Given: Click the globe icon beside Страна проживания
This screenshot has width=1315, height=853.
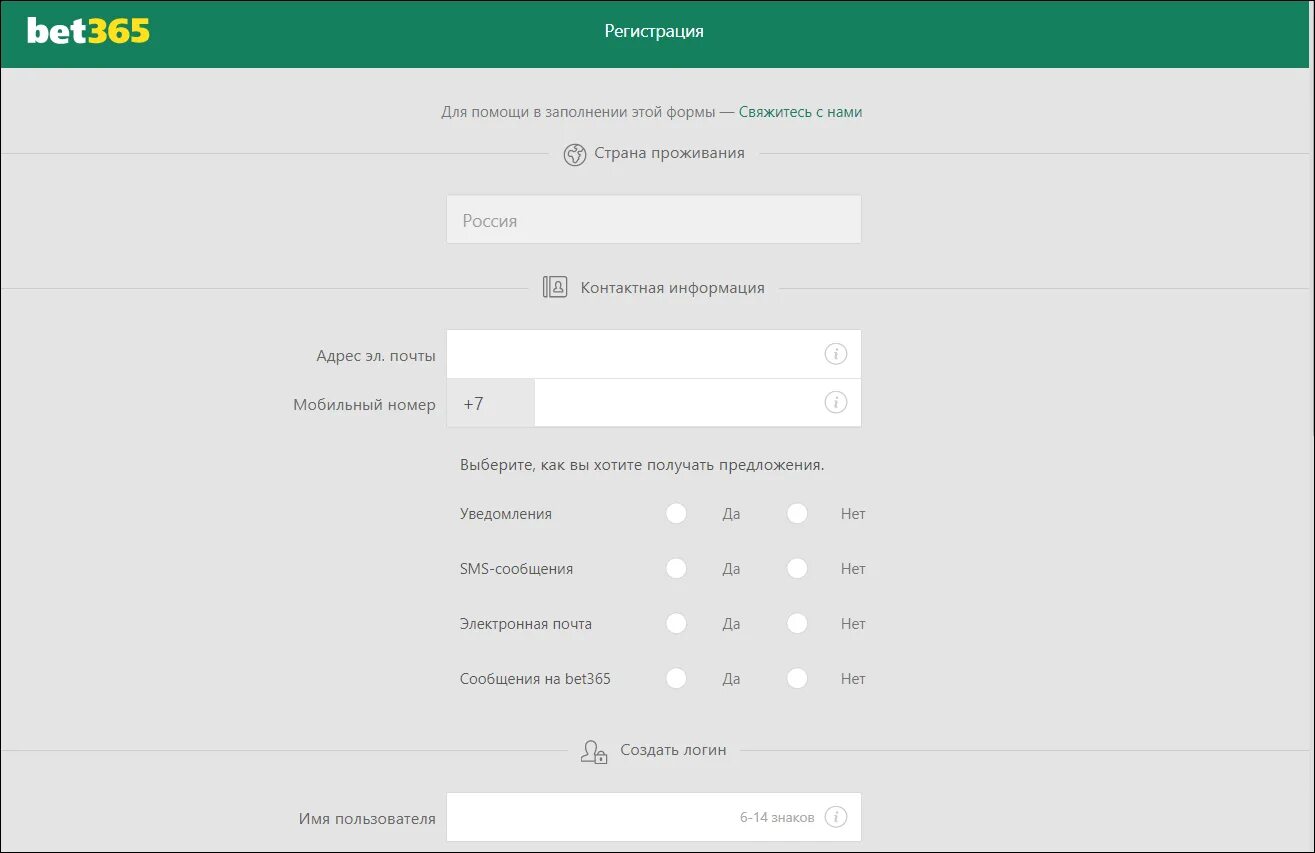Looking at the screenshot, I should 574,154.
